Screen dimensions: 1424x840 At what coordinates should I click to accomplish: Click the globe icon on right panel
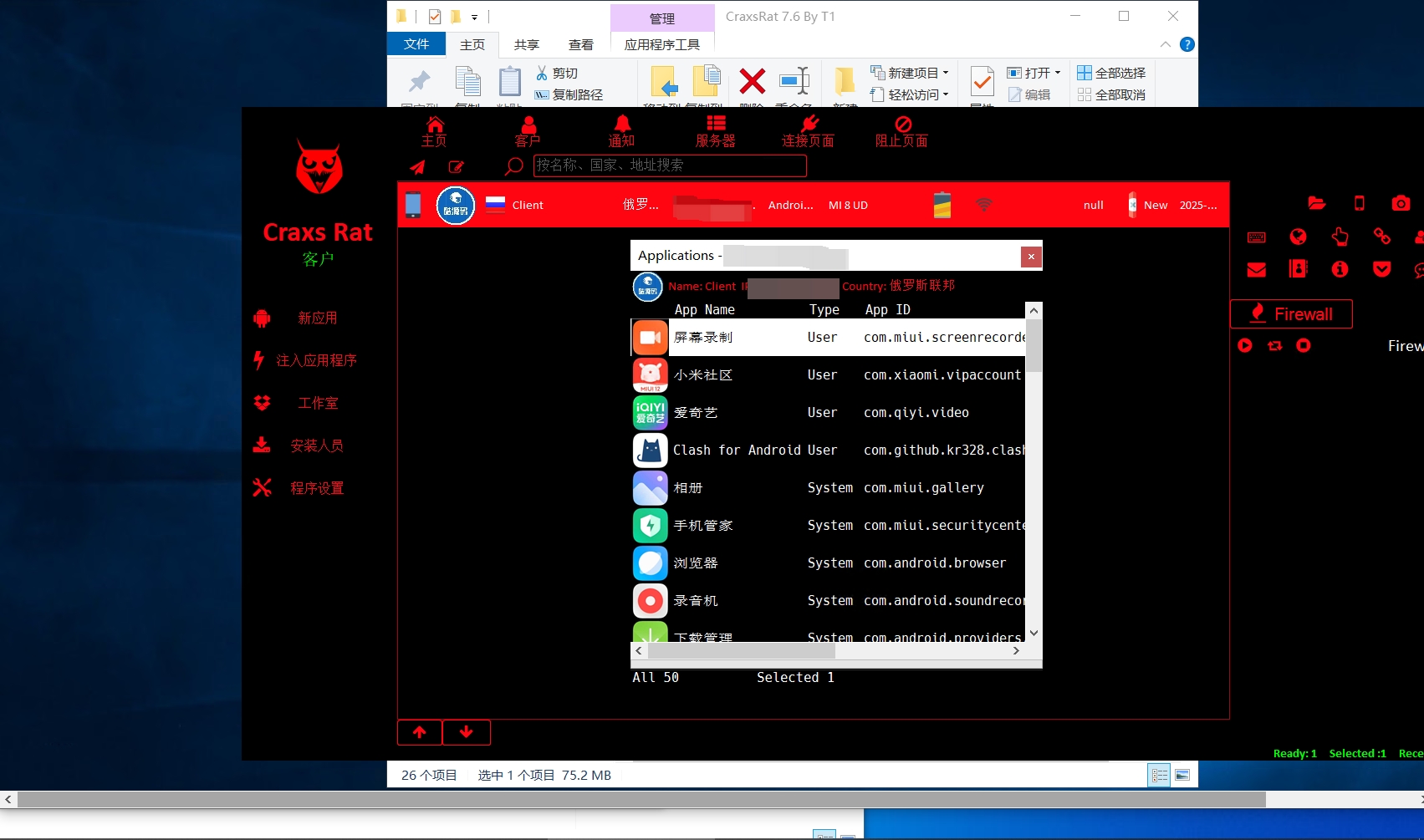pos(1298,237)
